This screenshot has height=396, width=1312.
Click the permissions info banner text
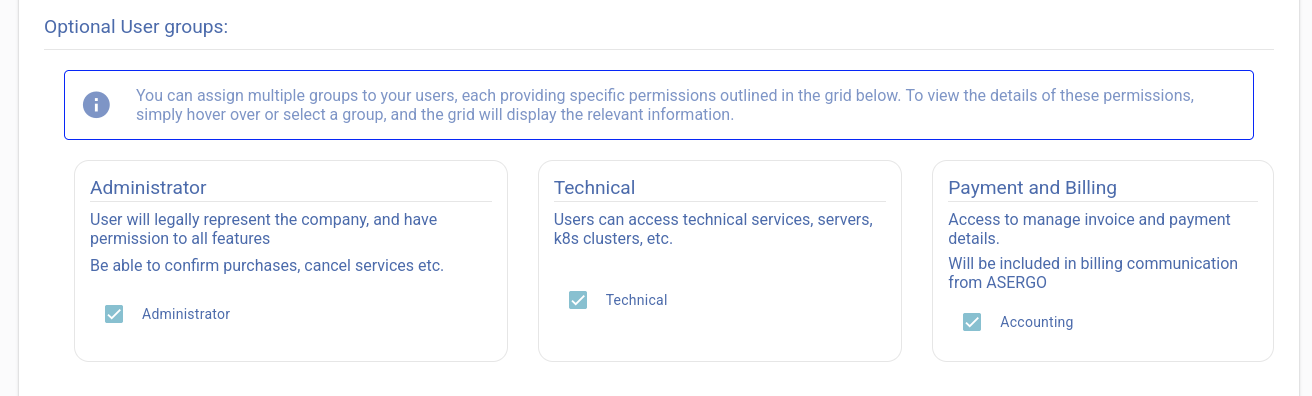(665, 105)
